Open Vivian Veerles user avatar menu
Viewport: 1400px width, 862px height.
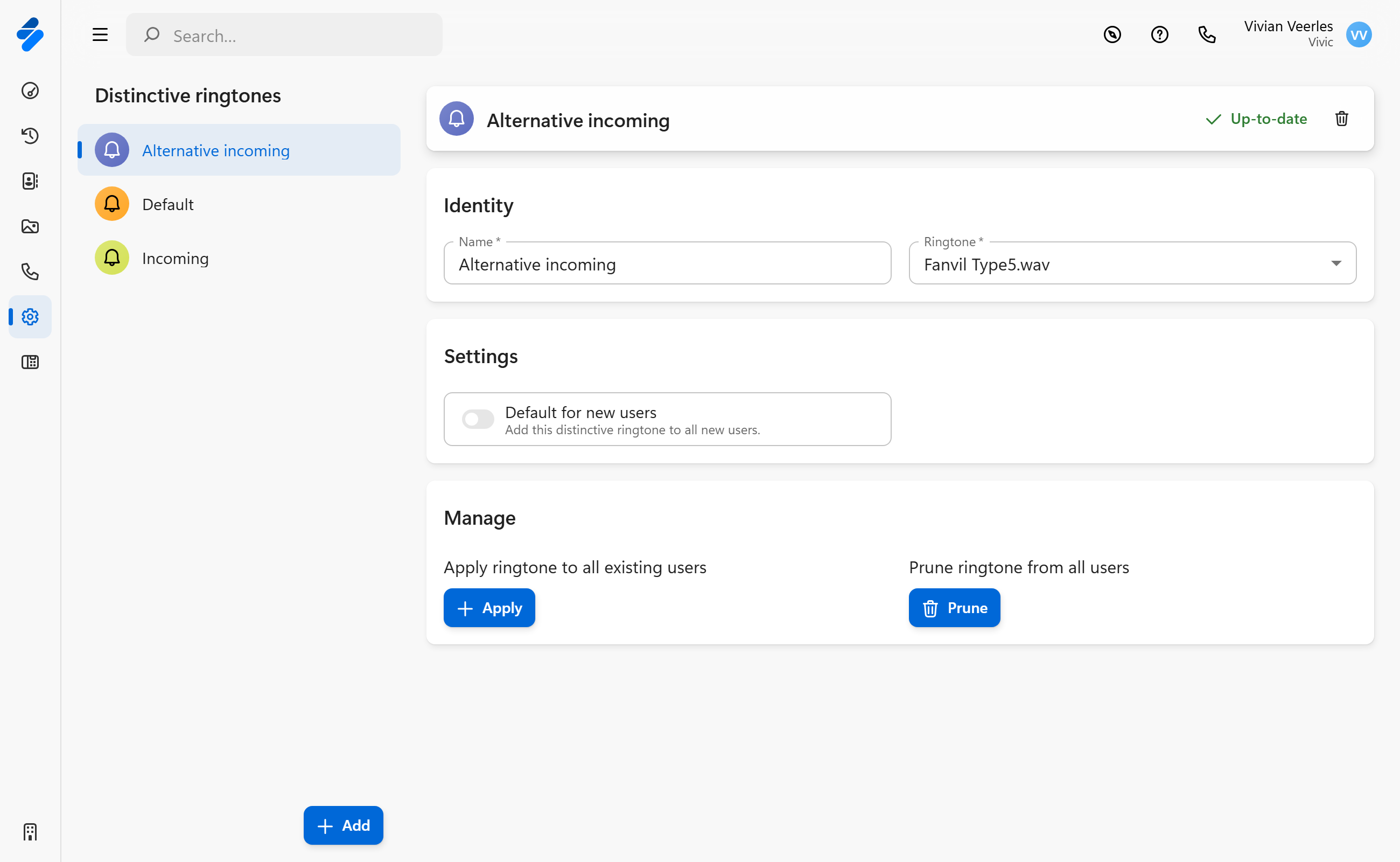point(1359,35)
